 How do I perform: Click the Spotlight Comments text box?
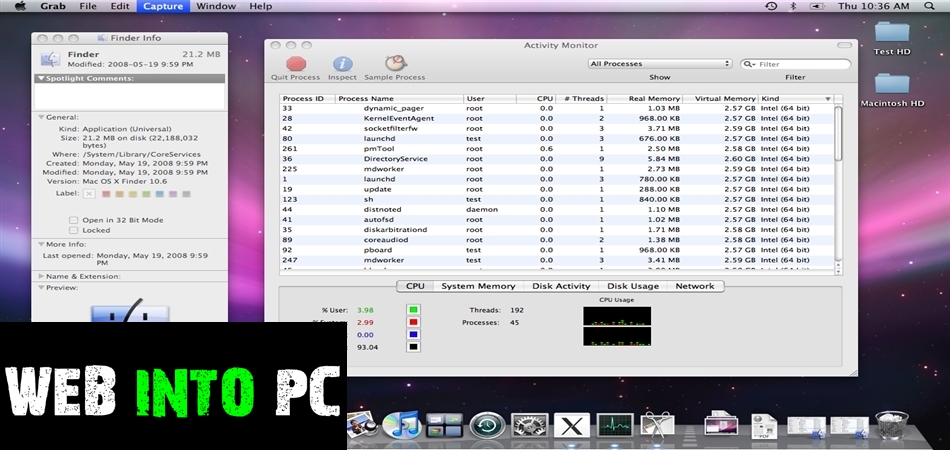coord(130,97)
